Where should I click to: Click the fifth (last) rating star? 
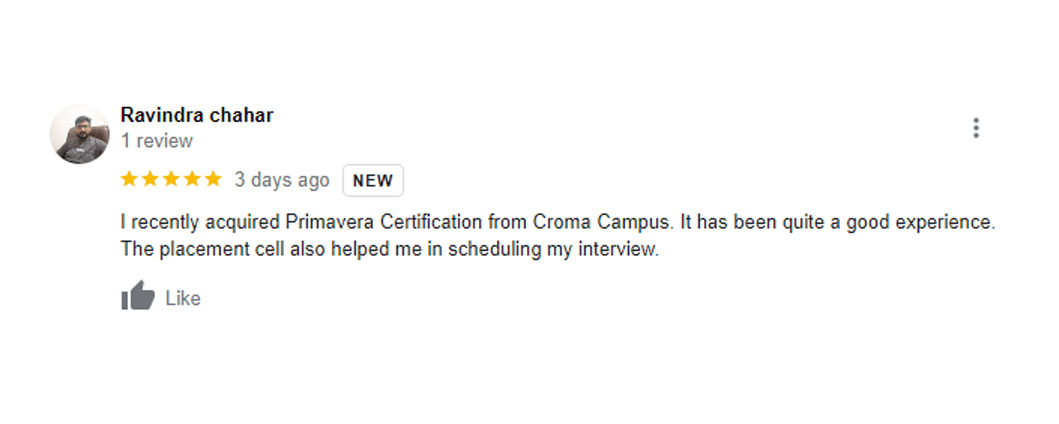[x=213, y=180]
